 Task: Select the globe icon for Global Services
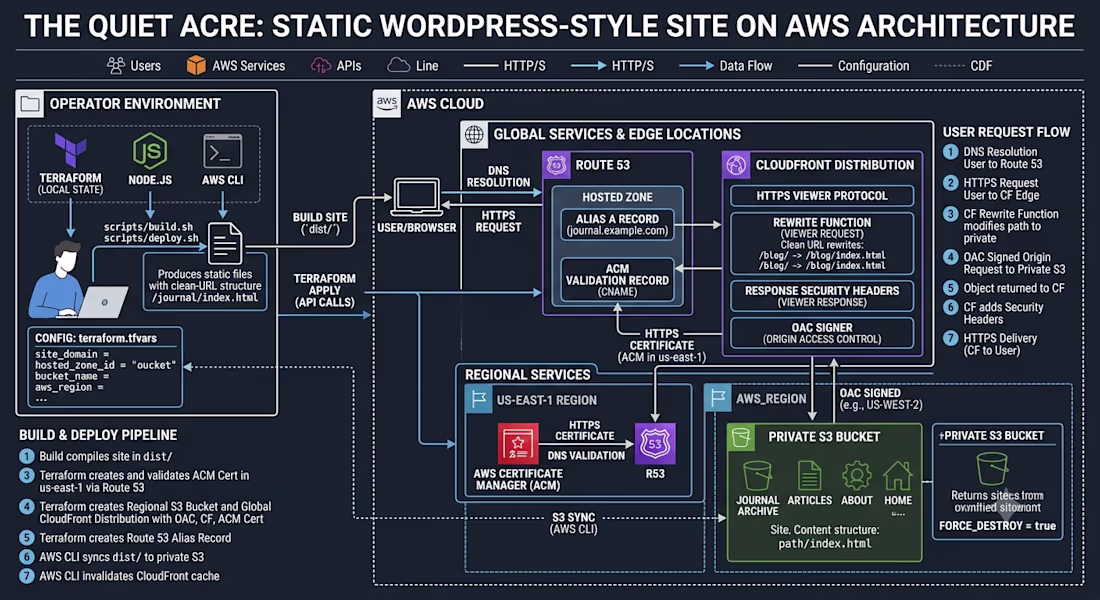click(474, 134)
